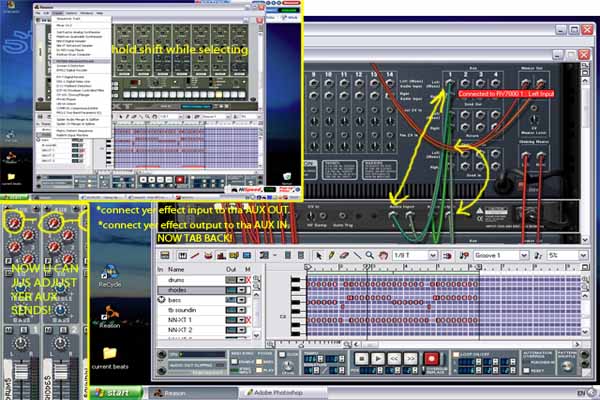Image resolution: width=600 pixels, height=400 pixels.
Task: Click quantize-during-recording icon left of Groove 1
Action: pos(465,255)
